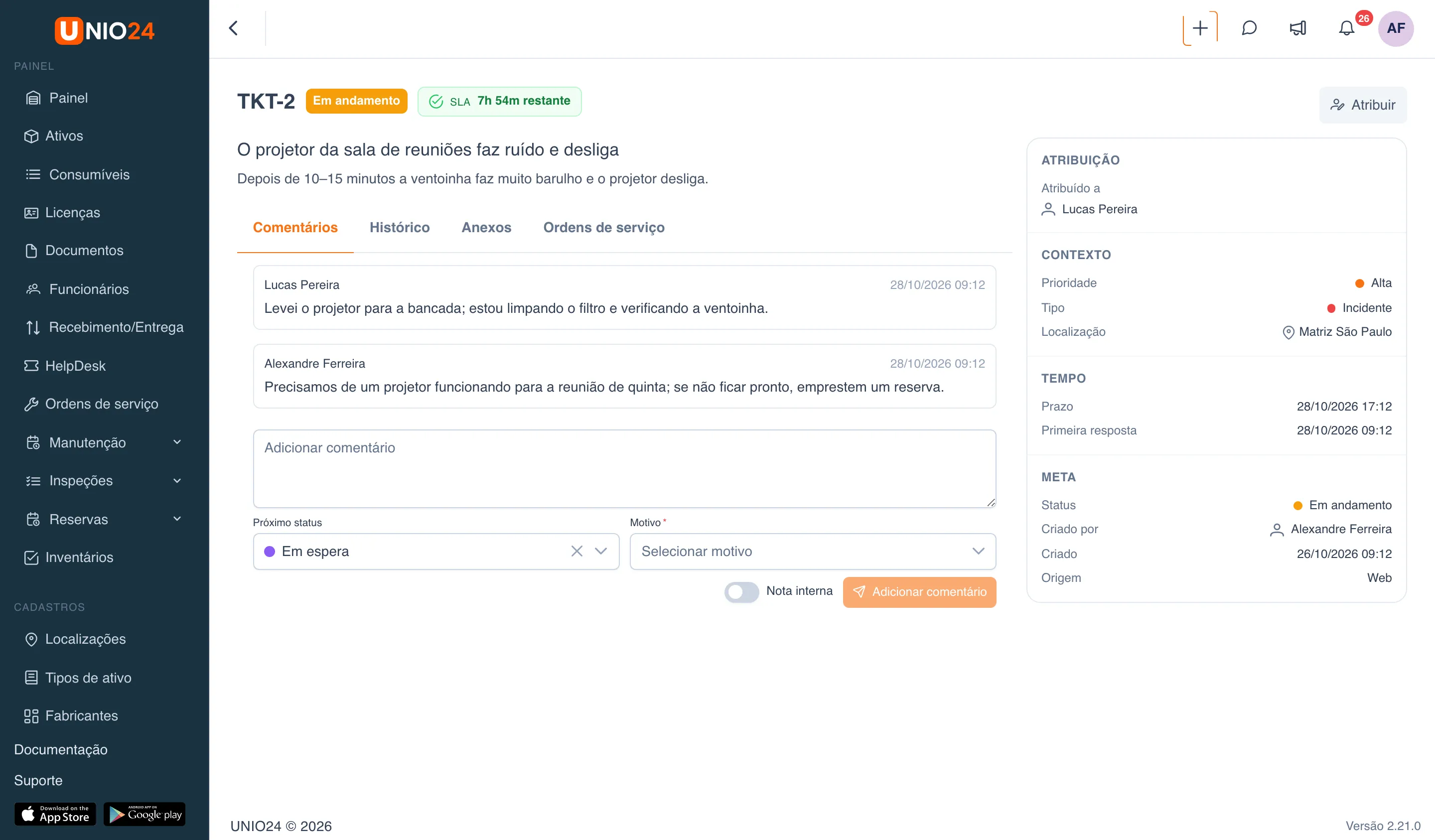Screen dimensions: 1435x840
Task: Switch to the Histórico tab
Action: (399, 228)
